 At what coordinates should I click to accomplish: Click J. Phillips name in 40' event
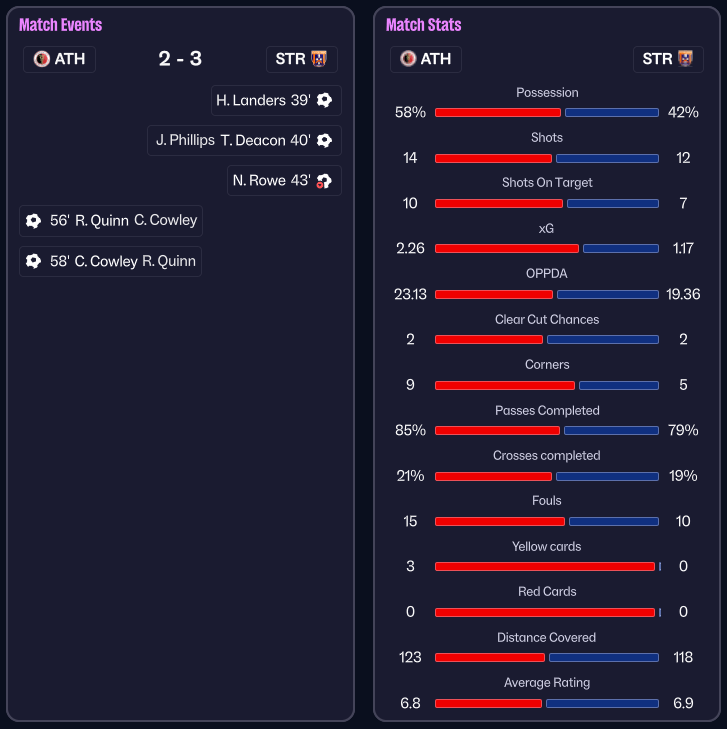[x=185, y=141]
